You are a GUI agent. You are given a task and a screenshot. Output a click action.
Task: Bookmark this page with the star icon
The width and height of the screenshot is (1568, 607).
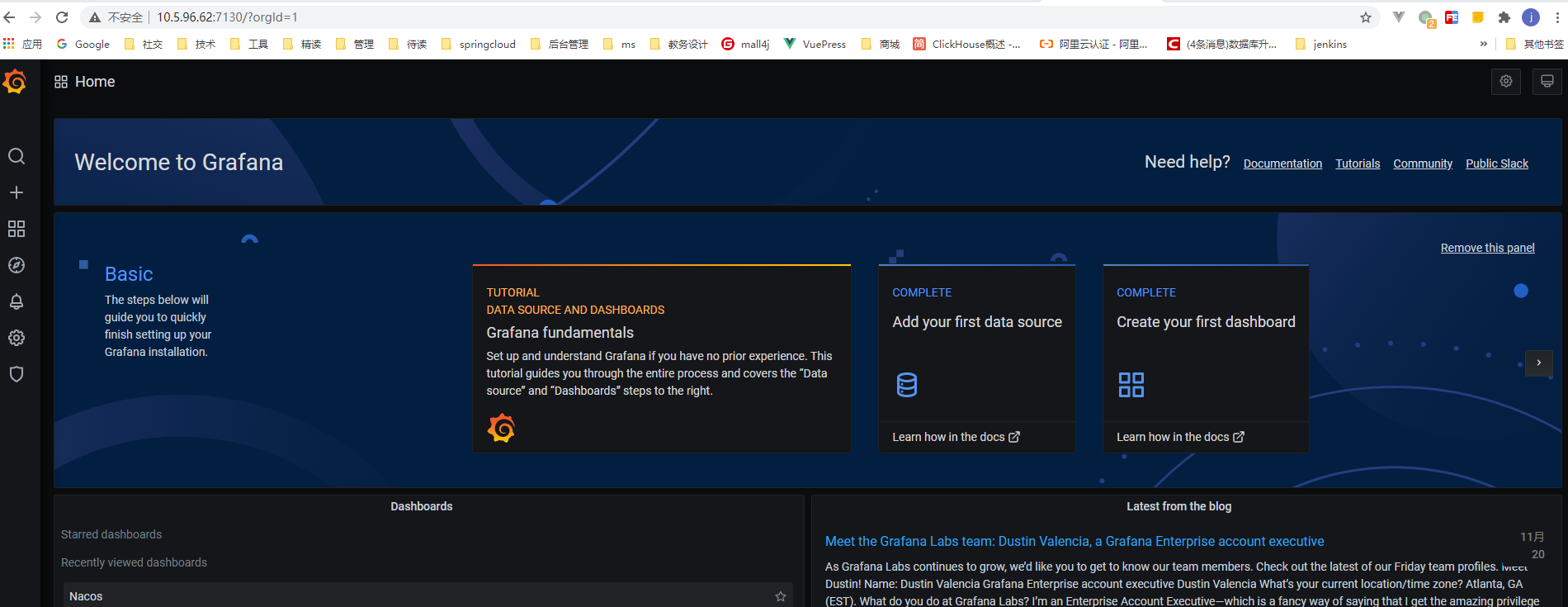[x=1366, y=17]
